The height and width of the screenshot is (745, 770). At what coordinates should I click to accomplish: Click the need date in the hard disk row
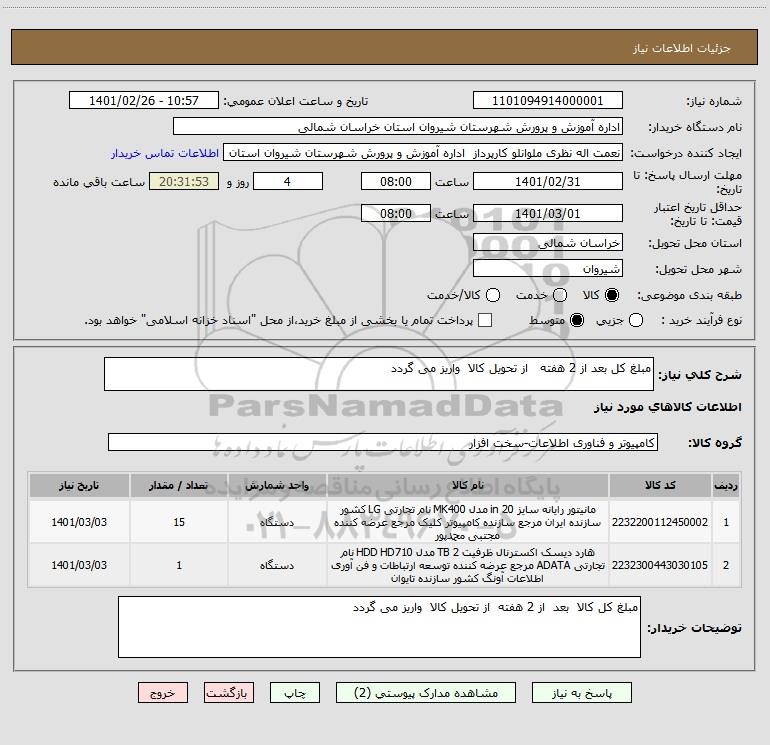[x=79, y=565]
